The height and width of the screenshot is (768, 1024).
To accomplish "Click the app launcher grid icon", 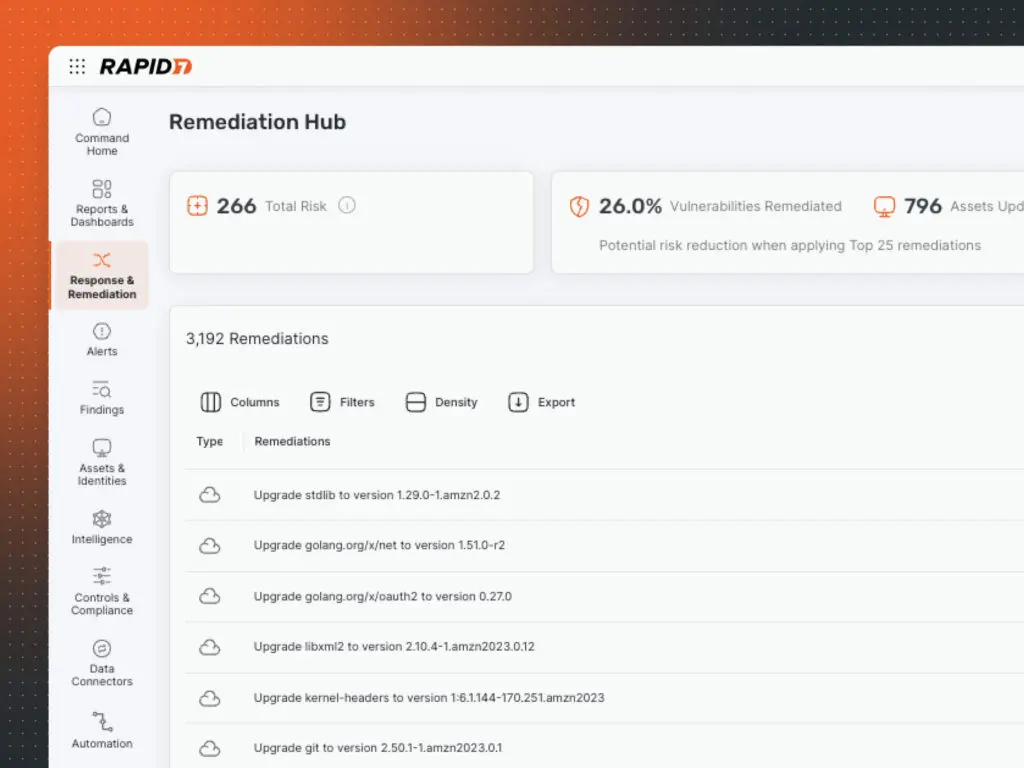I will [77, 67].
